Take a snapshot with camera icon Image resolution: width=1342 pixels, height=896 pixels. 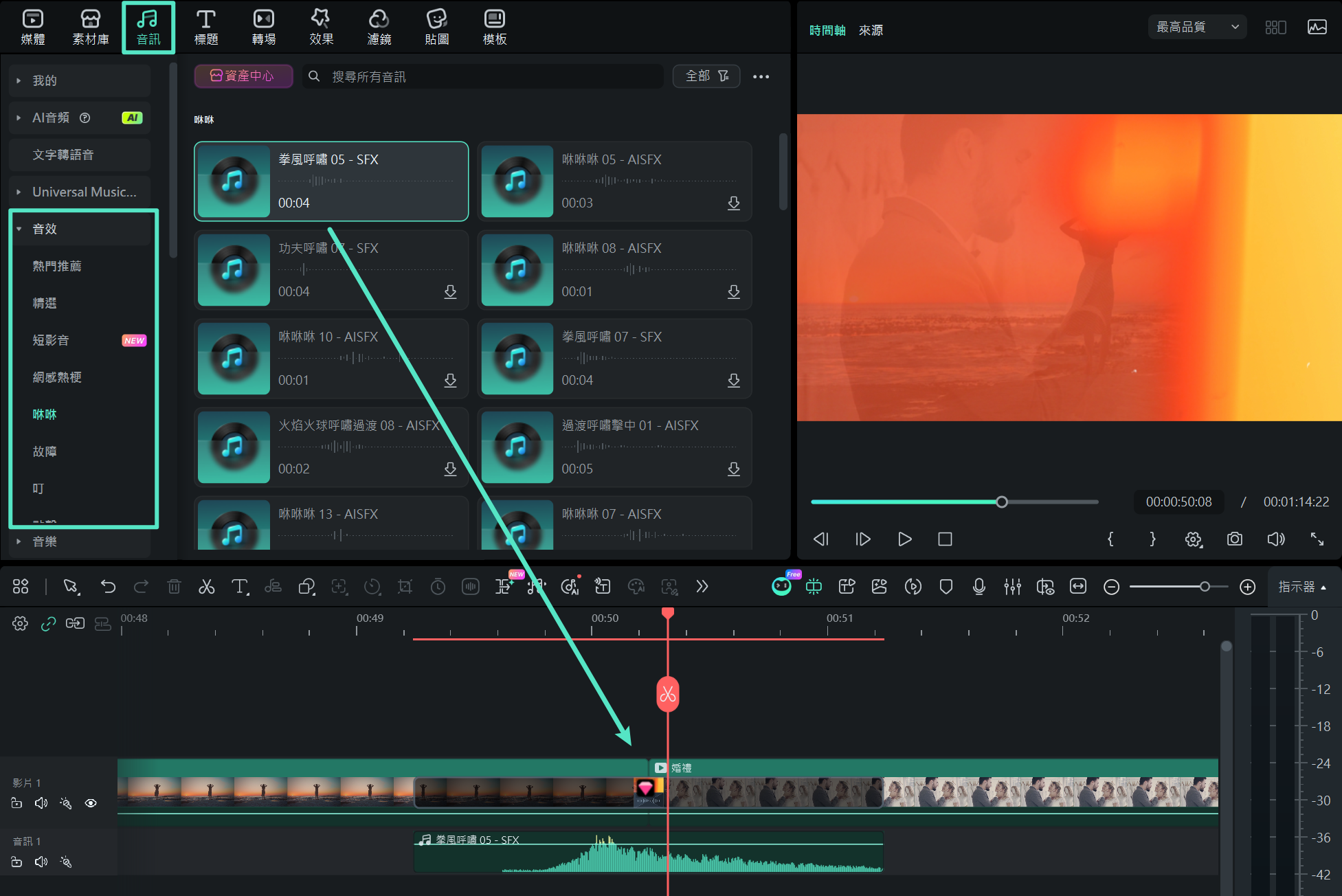tap(1234, 539)
